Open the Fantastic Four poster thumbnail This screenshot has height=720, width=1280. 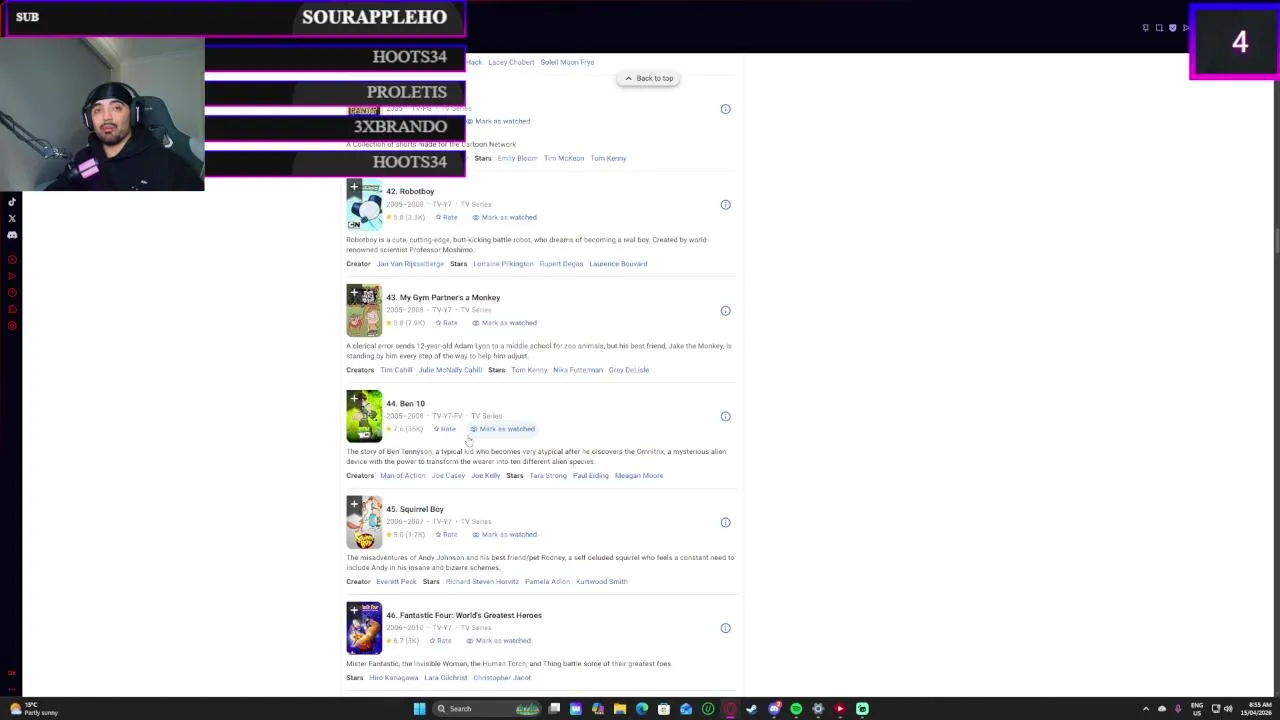(364, 628)
